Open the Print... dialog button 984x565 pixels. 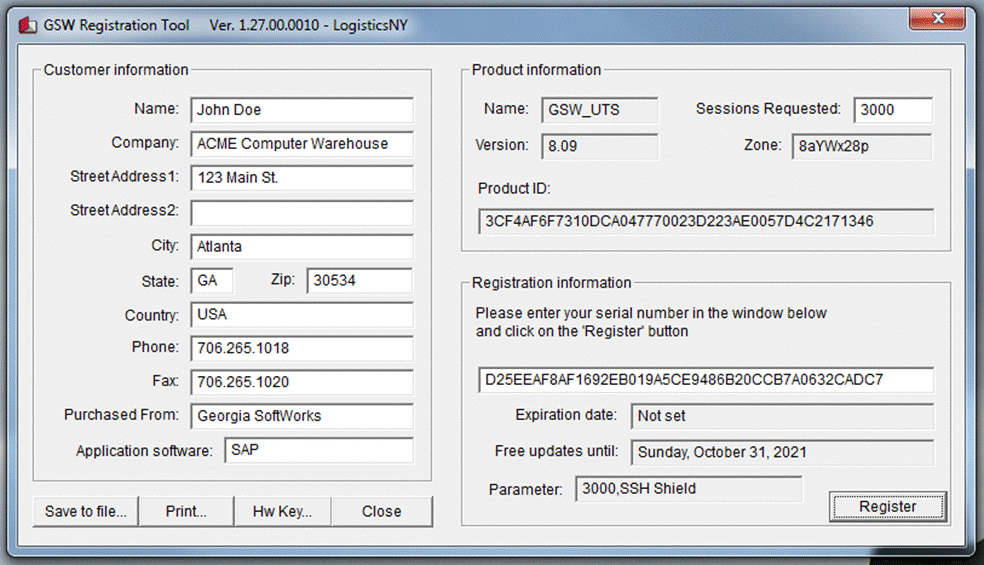coord(186,511)
